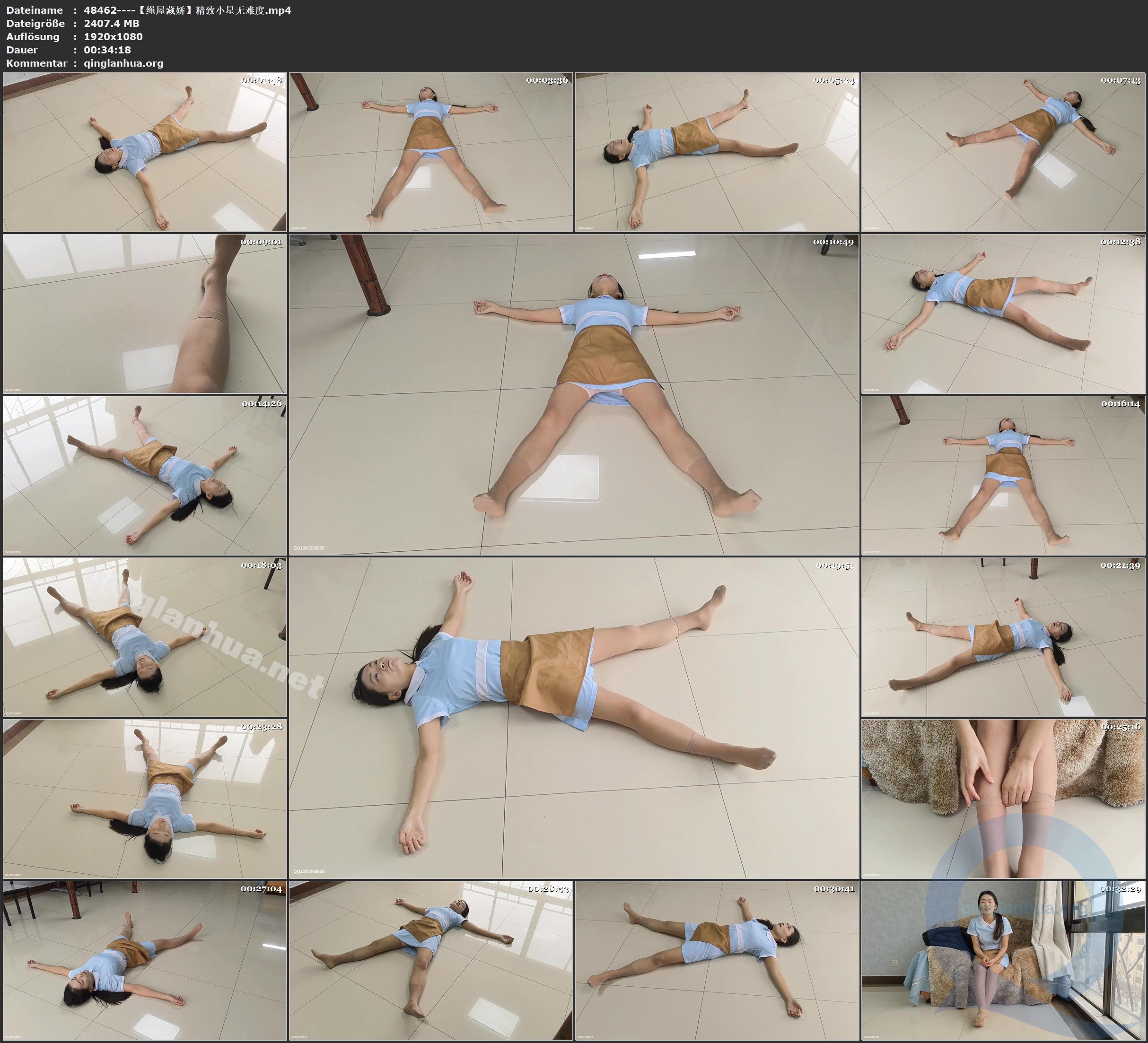Select the frame at 00:14:26
Viewport: 1148px width, 1043px height.
pos(145,475)
